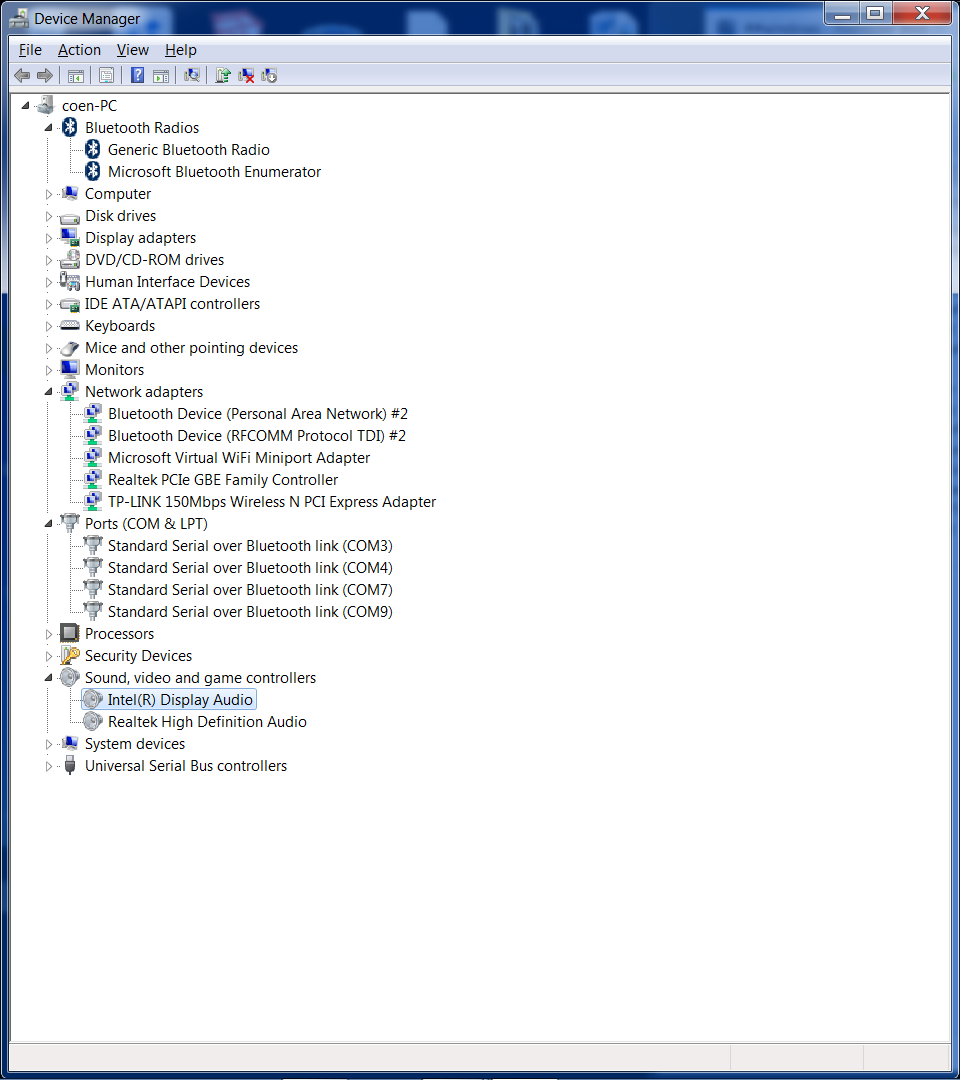Click the Monitors category icon
This screenshot has height=1080, width=960.
tap(70, 369)
